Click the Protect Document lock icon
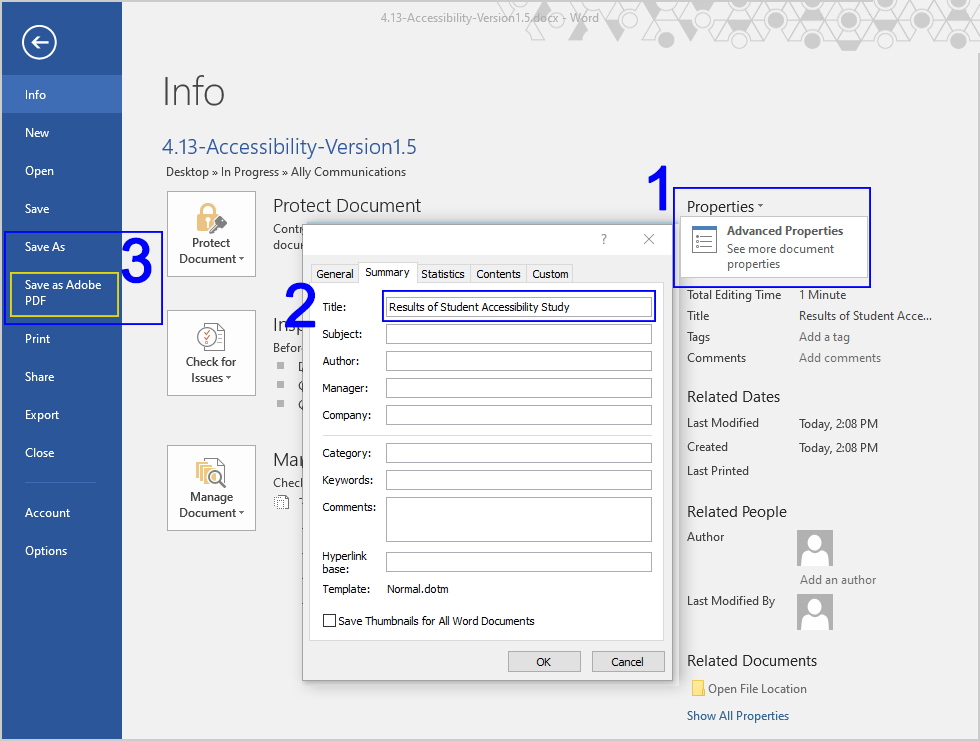Screen dimensions: 980x741 coord(211,219)
